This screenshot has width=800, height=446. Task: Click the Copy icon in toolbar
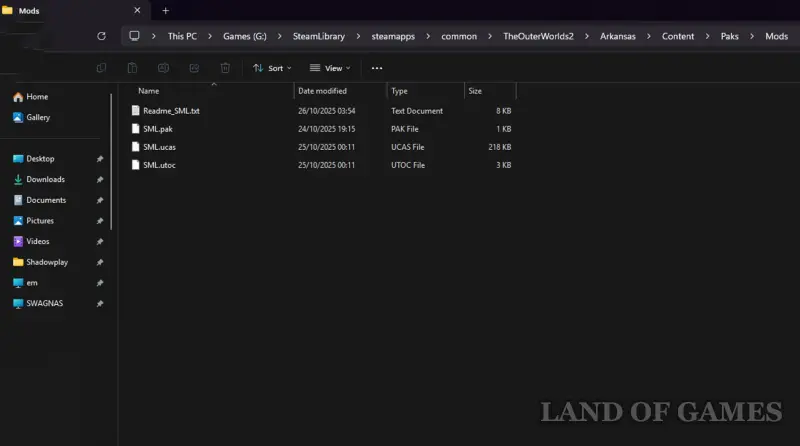point(101,68)
